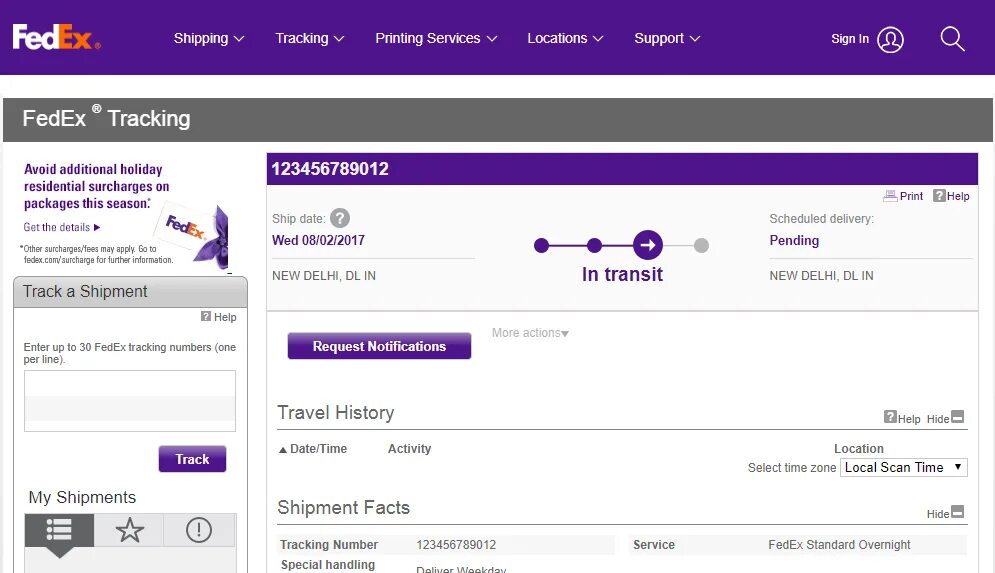Click Request Notifications button
Image resolution: width=995 pixels, height=573 pixels.
pyautogui.click(x=379, y=346)
